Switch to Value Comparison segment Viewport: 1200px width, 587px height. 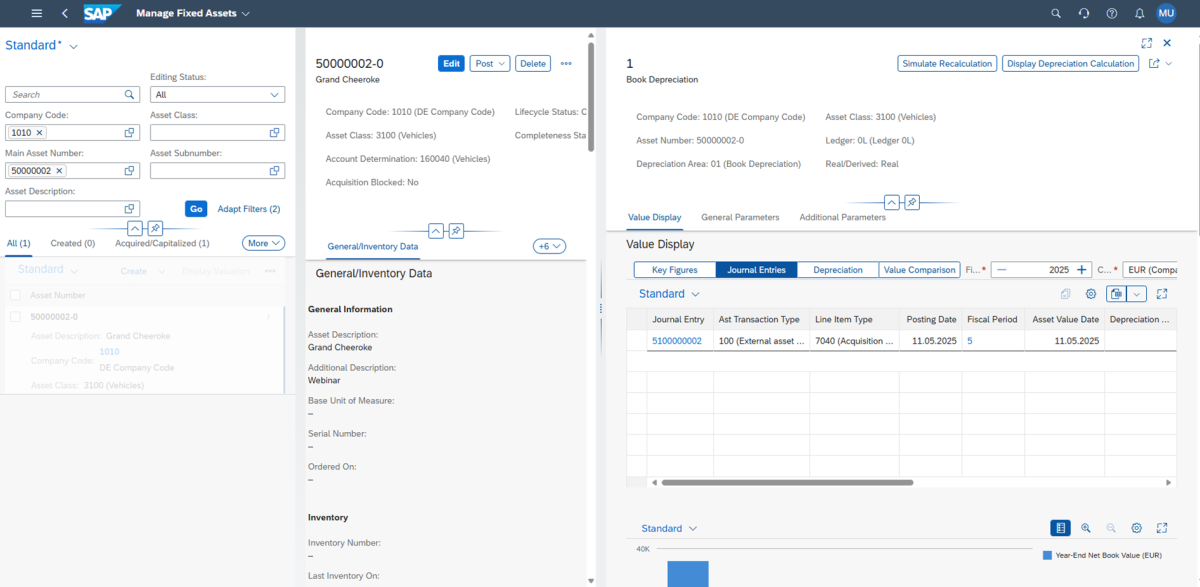[x=919, y=270]
